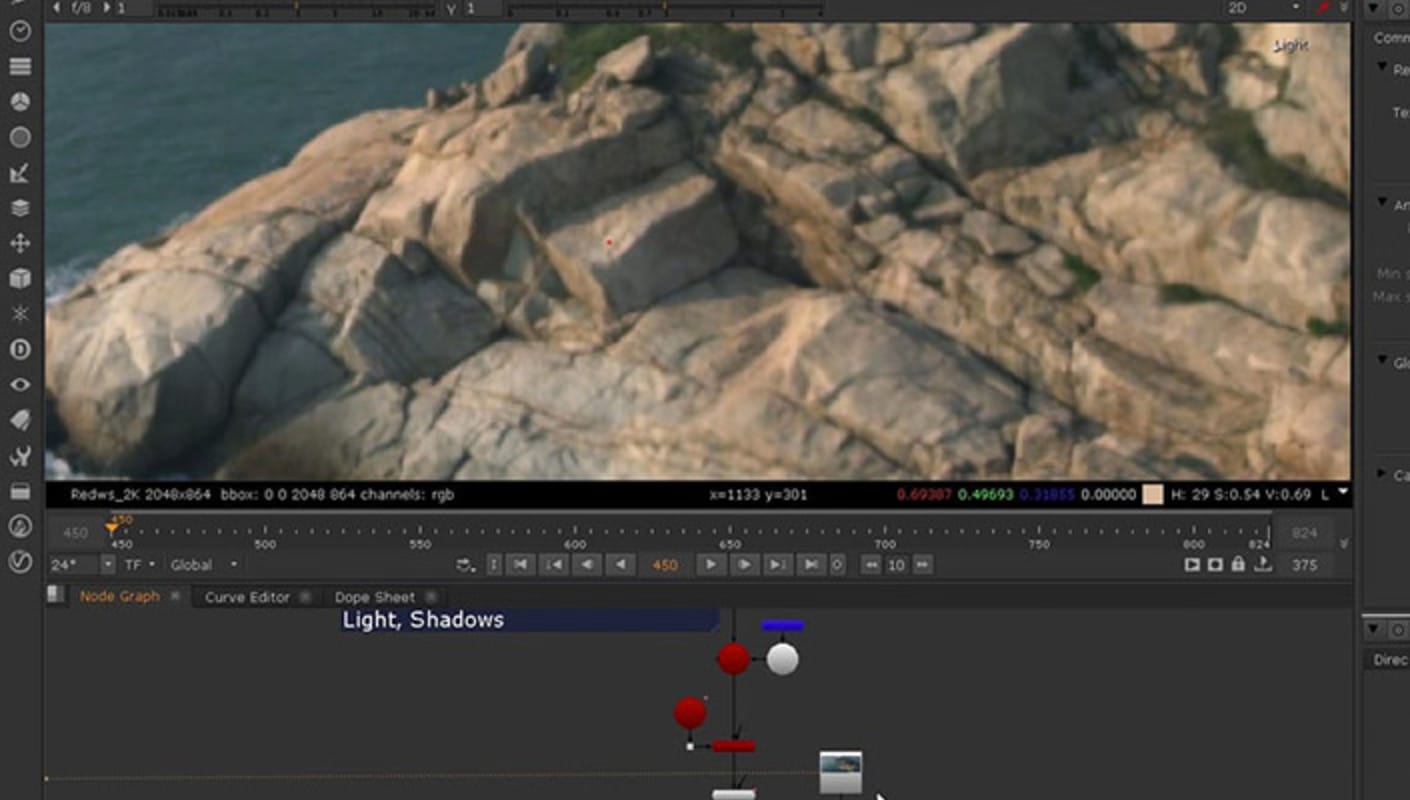The width and height of the screenshot is (1410, 800).
Task: Open the Particles nodes menu (starburst icon)
Action: point(20,314)
